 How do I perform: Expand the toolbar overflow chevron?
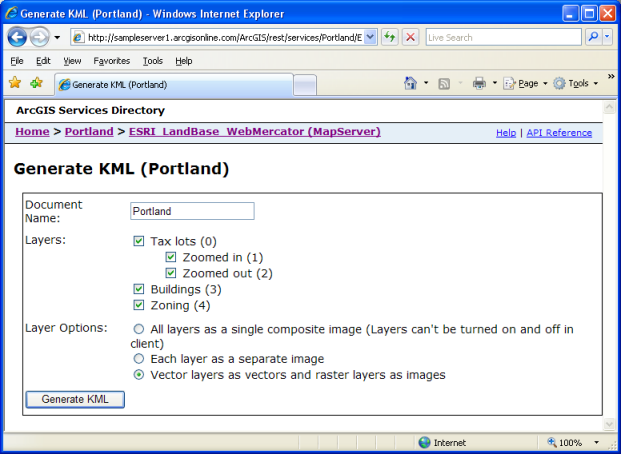click(x=611, y=76)
